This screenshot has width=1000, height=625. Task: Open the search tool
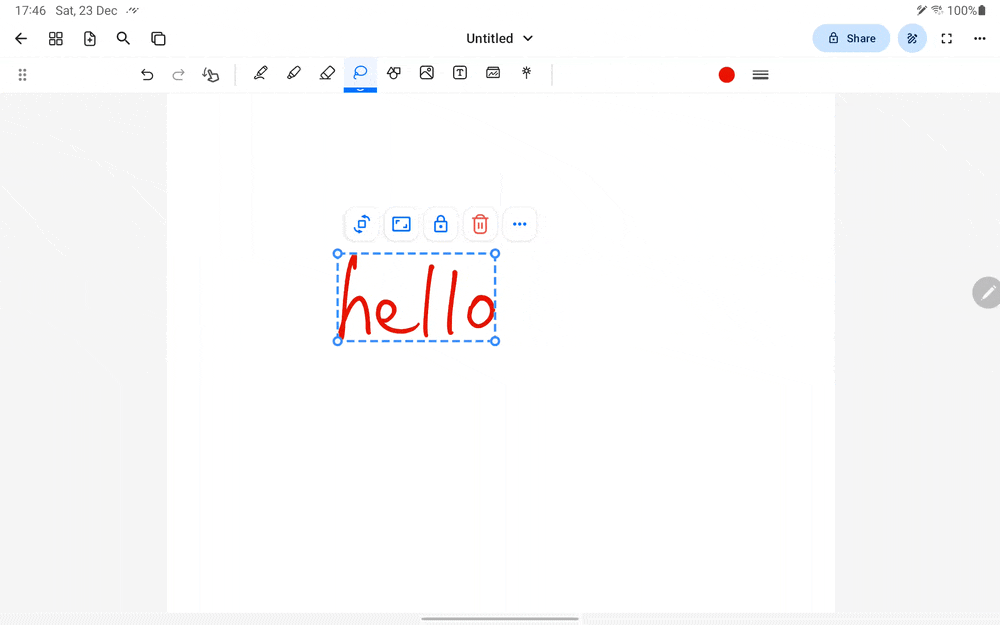click(x=123, y=38)
